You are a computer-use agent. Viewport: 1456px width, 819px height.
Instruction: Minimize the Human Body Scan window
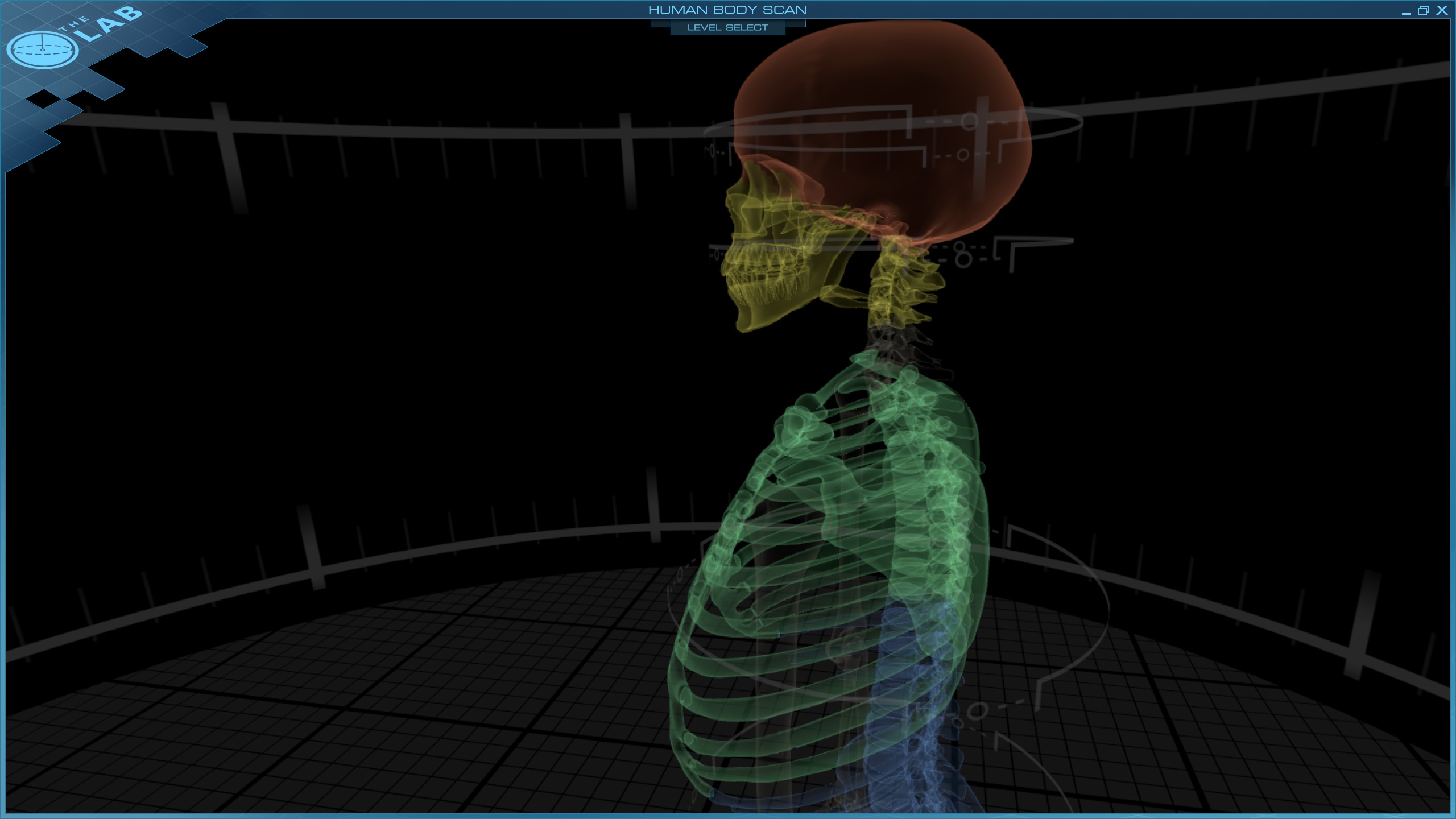pos(1406,11)
